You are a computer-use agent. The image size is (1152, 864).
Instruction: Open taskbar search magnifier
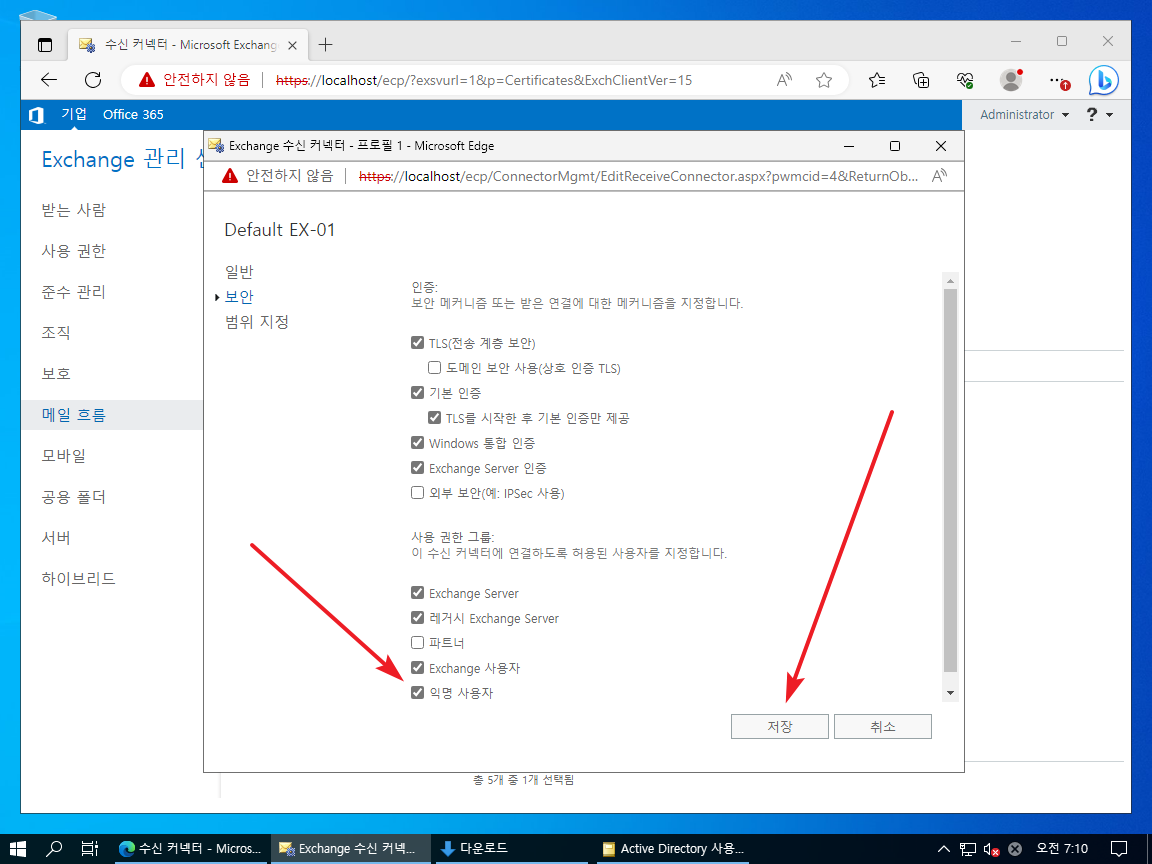54,849
